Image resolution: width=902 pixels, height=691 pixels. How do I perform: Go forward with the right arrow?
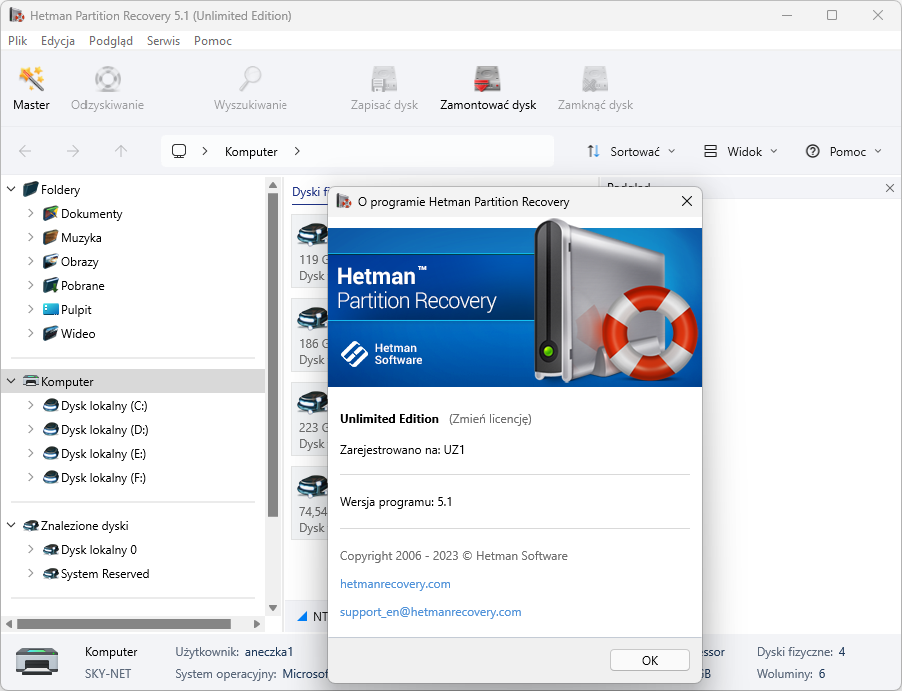(73, 151)
